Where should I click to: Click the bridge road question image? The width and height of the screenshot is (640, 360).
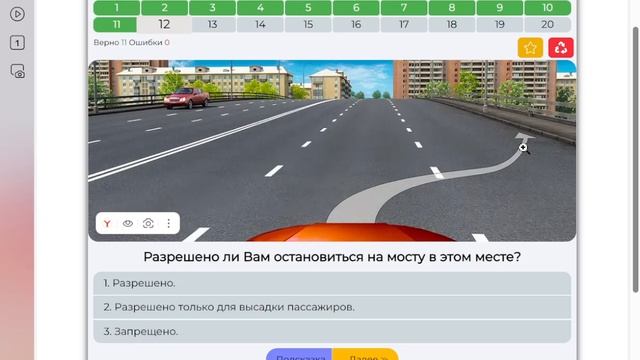point(332,151)
